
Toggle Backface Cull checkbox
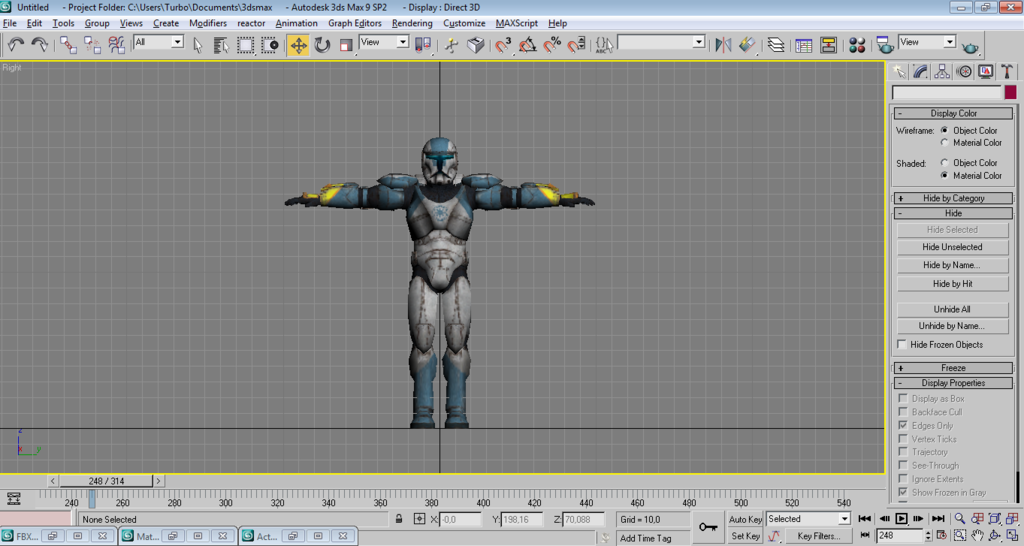[x=903, y=411]
